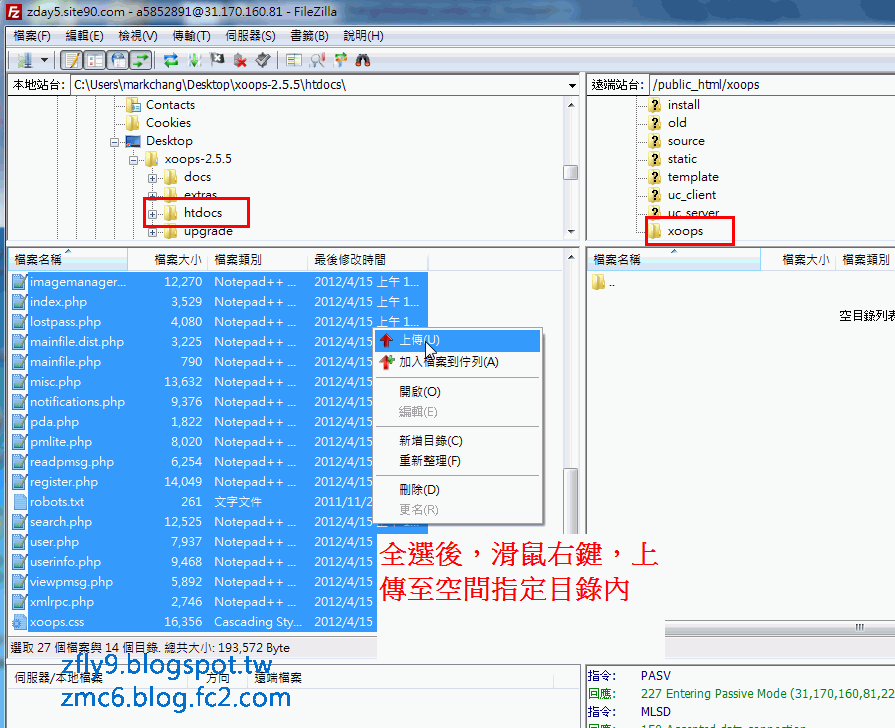The width and height of the screenshot is (895, 728).
Task: Click the red upload arrow icon
Action: (x=386, y=340)
